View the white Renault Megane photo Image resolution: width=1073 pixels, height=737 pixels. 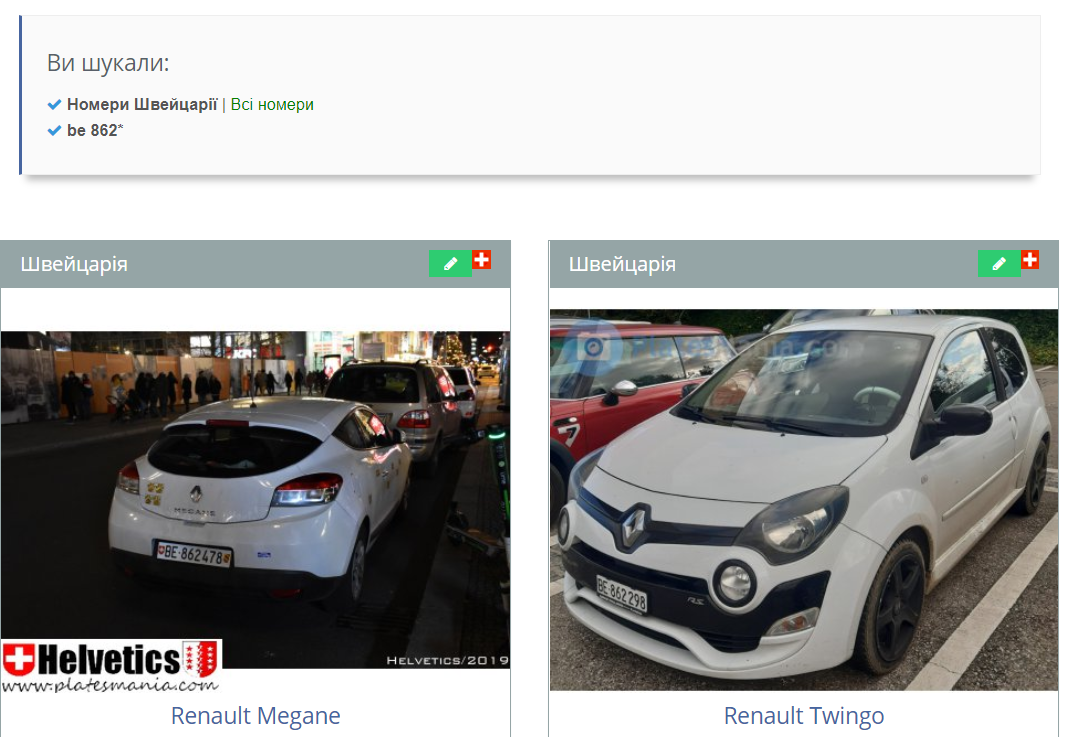coord(255,512)
